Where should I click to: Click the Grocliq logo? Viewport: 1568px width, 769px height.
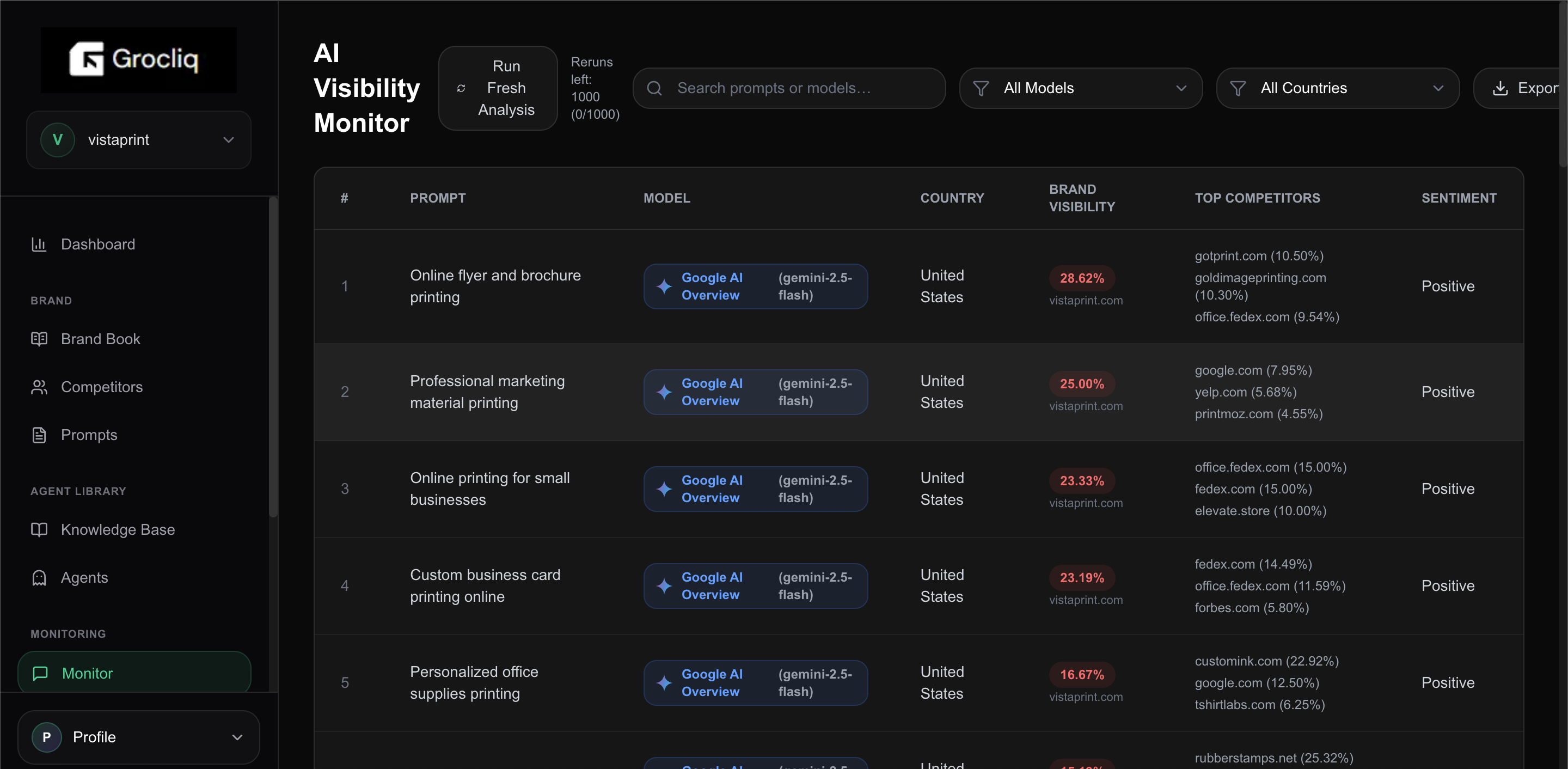click(138, 60)
